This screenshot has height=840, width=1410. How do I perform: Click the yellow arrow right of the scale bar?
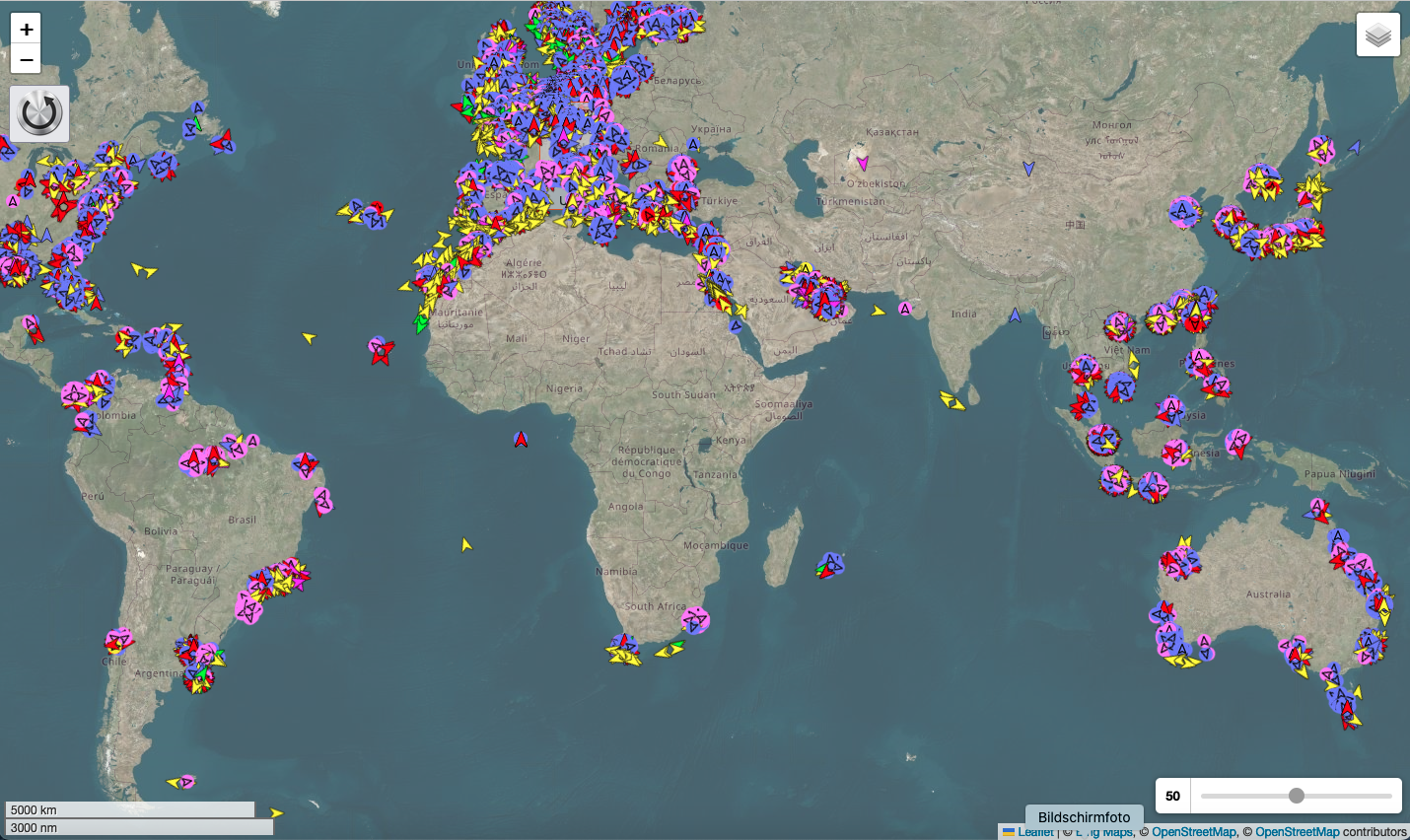point(276,813)
